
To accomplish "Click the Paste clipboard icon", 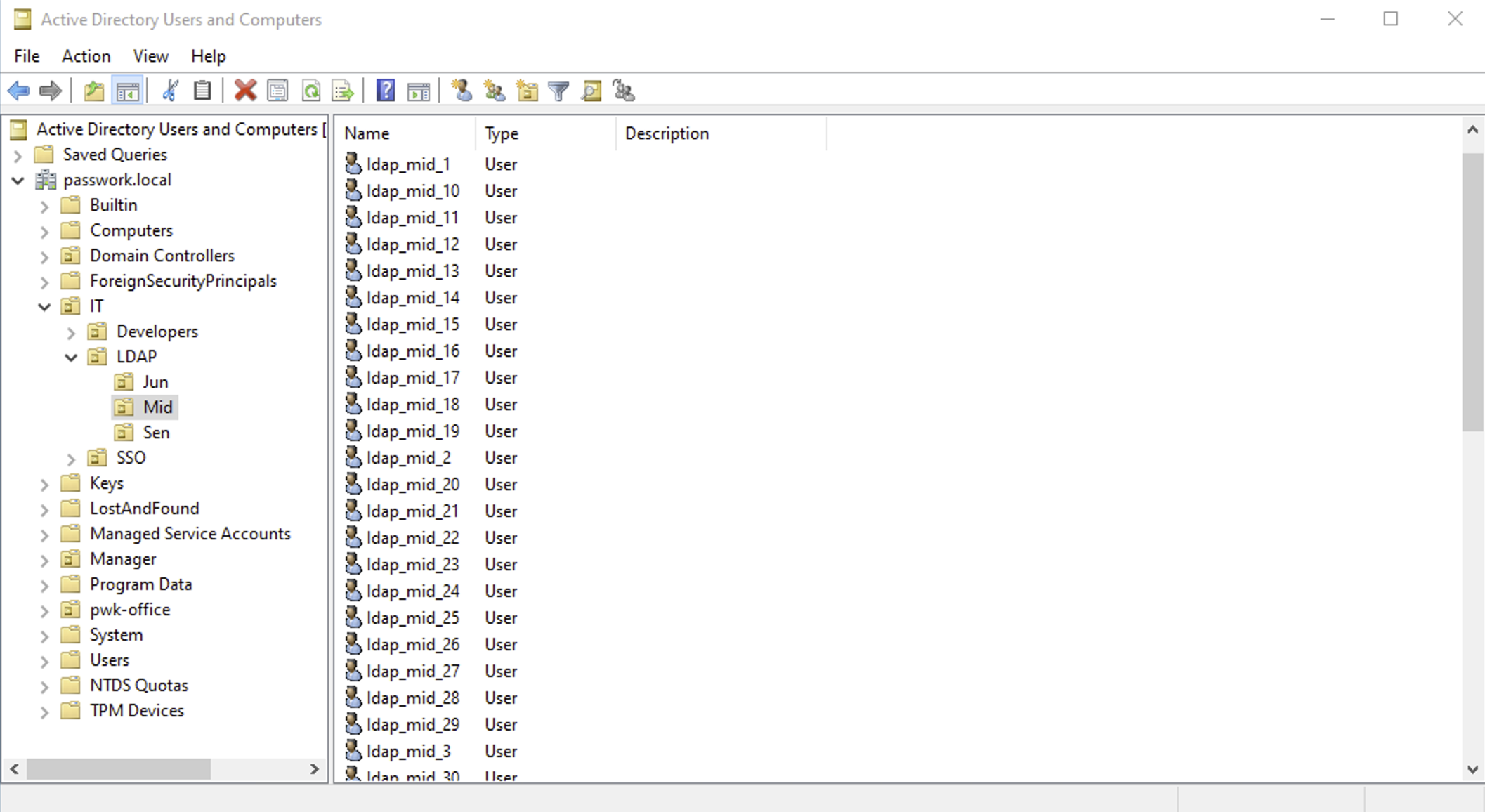I will [202, 91].
